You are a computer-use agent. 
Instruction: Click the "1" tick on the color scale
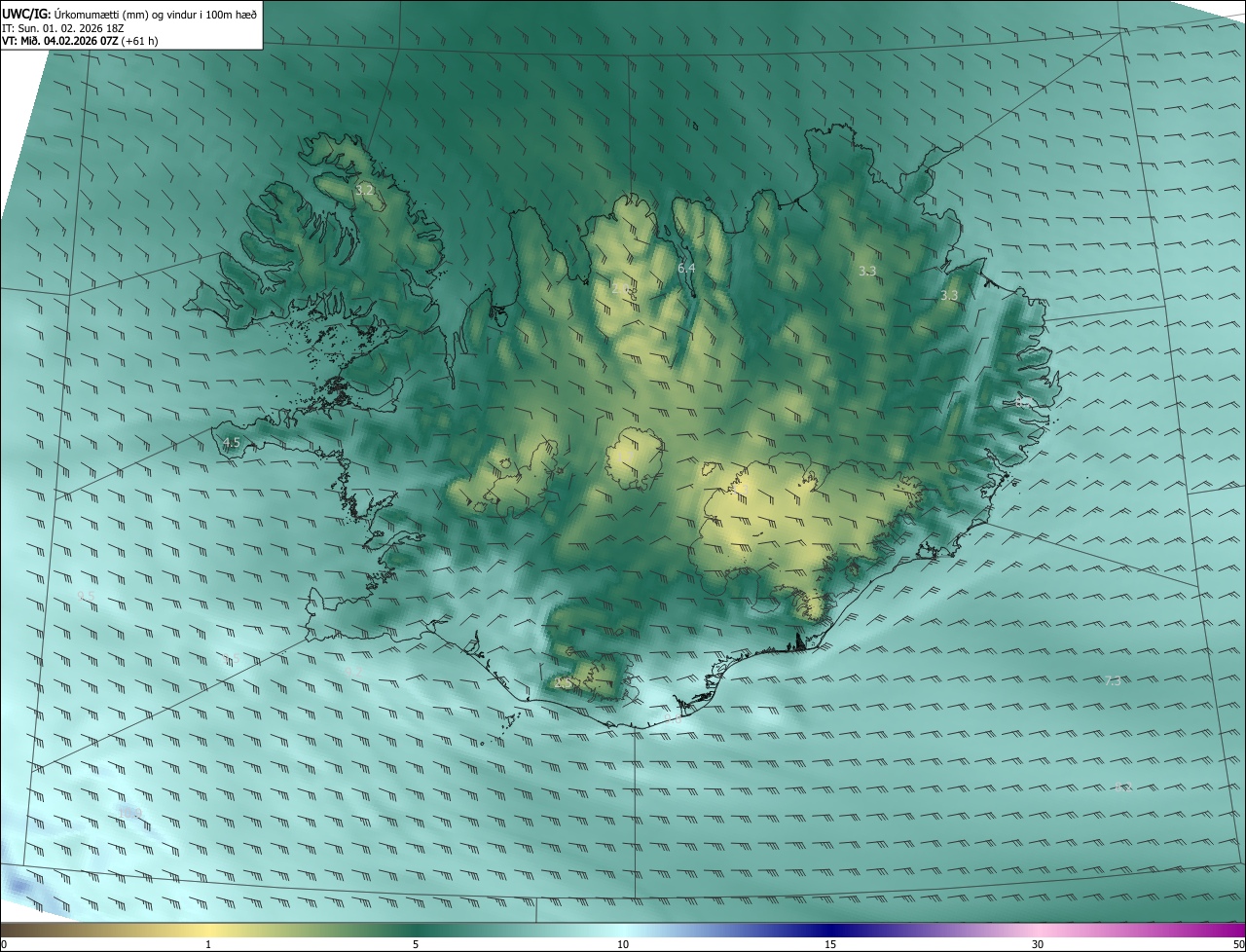click(x=208, y=945)
